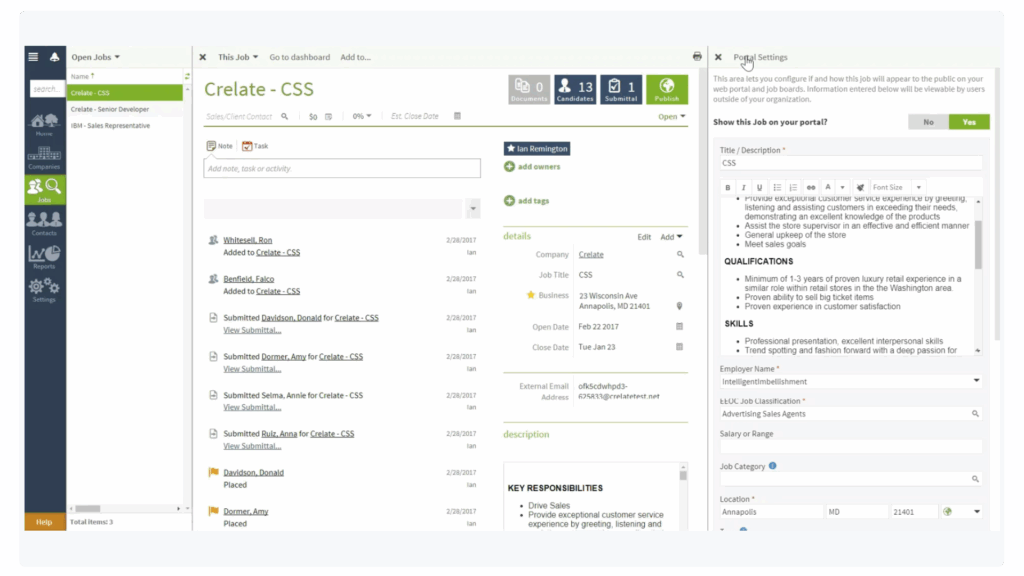Toggle bold in the description editor
This screenshot has height=576, width=1024.
coord(727,187)
